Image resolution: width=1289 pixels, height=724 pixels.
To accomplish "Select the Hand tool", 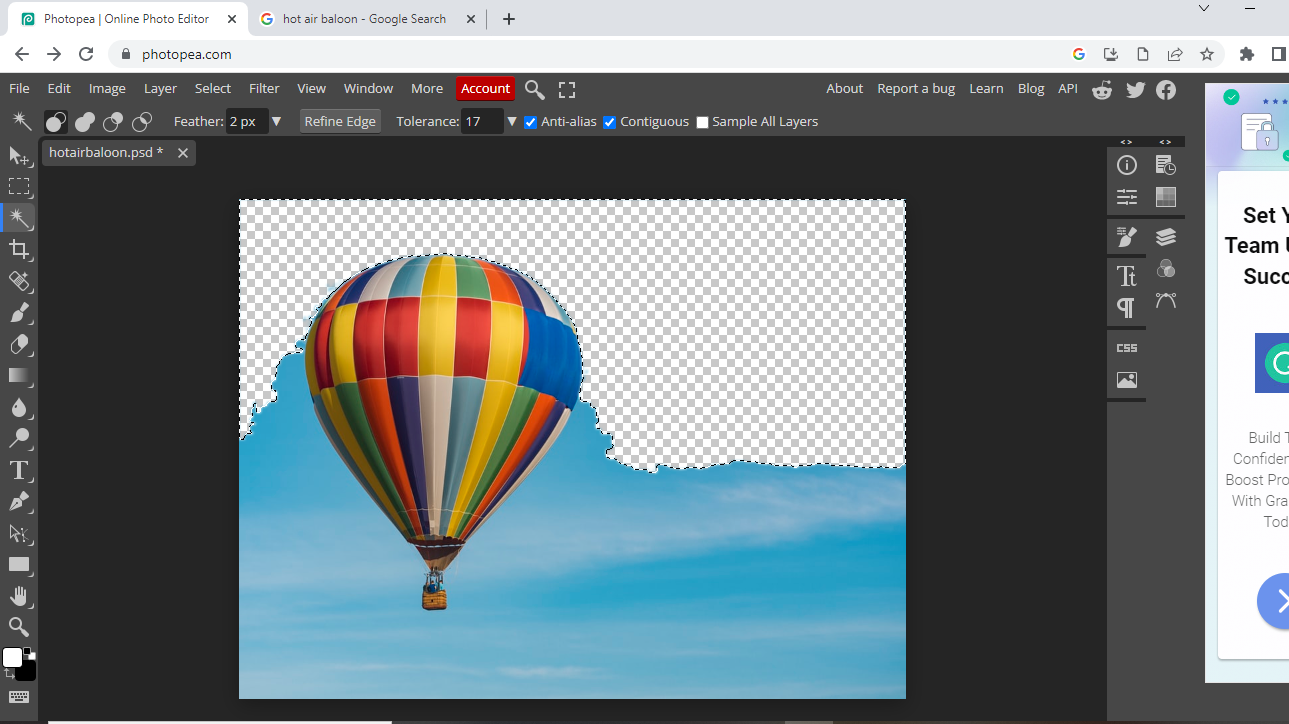I will tap(19, 596).
